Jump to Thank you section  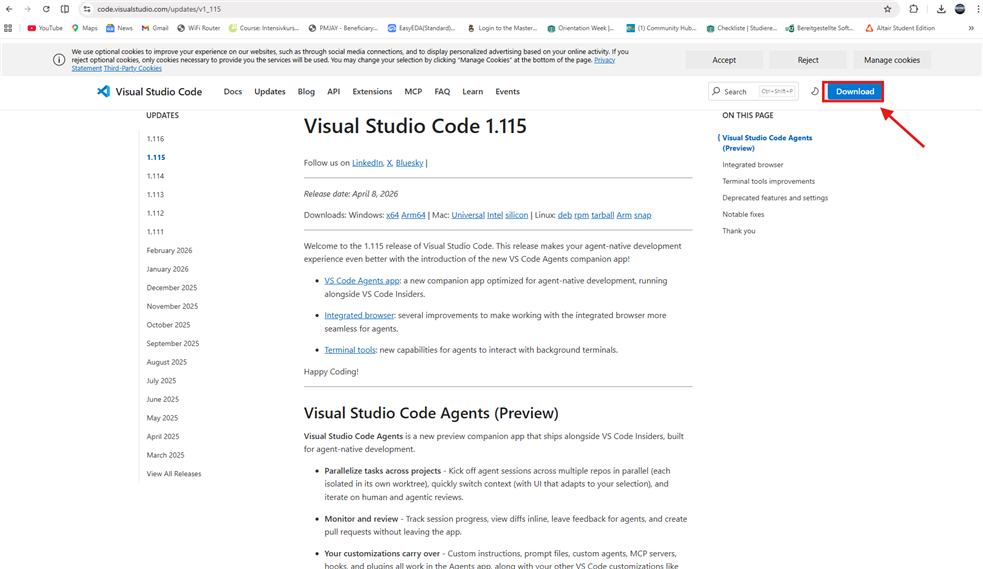[739, 231]
